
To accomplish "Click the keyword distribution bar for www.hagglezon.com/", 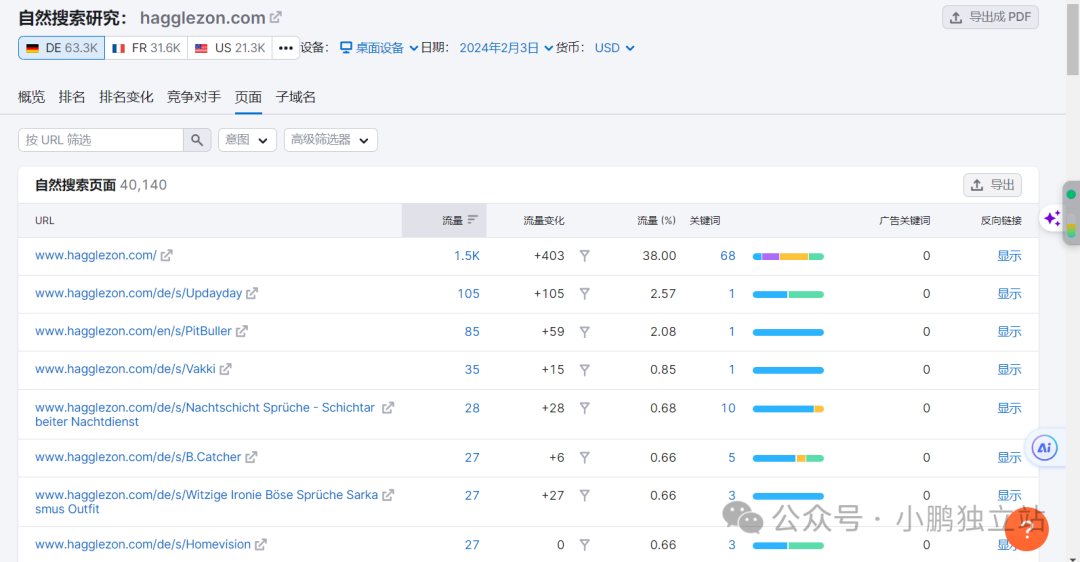I will pyautogui.click(x=788, y=256).
